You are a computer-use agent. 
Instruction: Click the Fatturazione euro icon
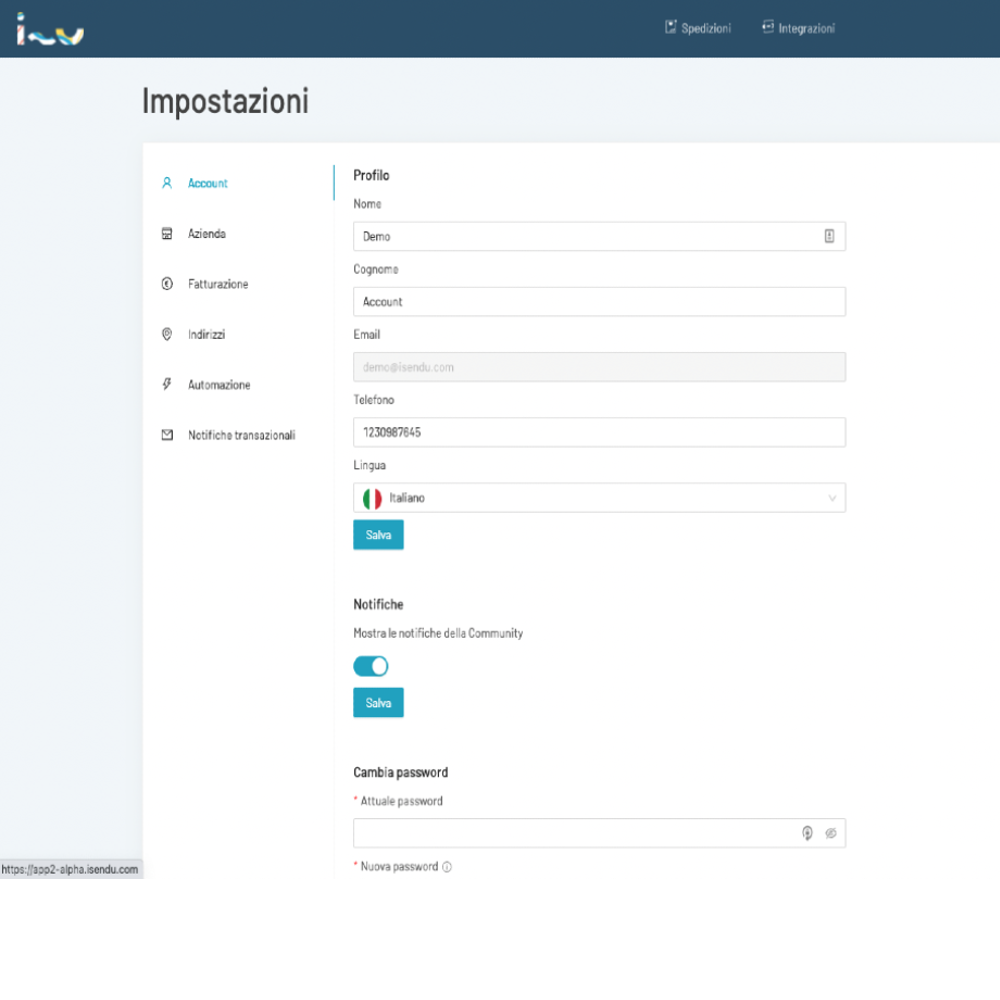pos(167,284)
